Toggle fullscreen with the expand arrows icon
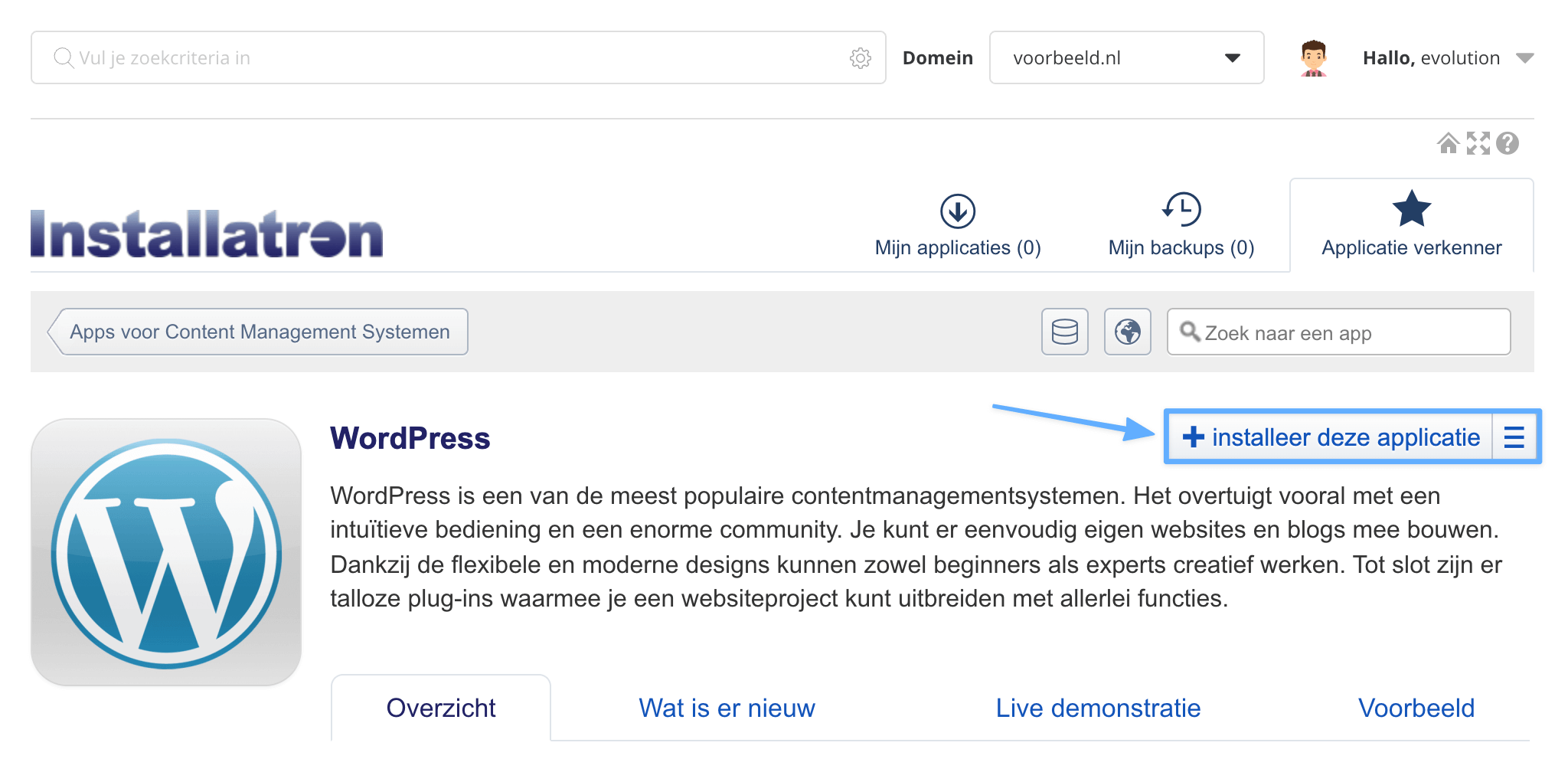Viewport: 1568px width, 772px height. click(x=1478, y=143)
